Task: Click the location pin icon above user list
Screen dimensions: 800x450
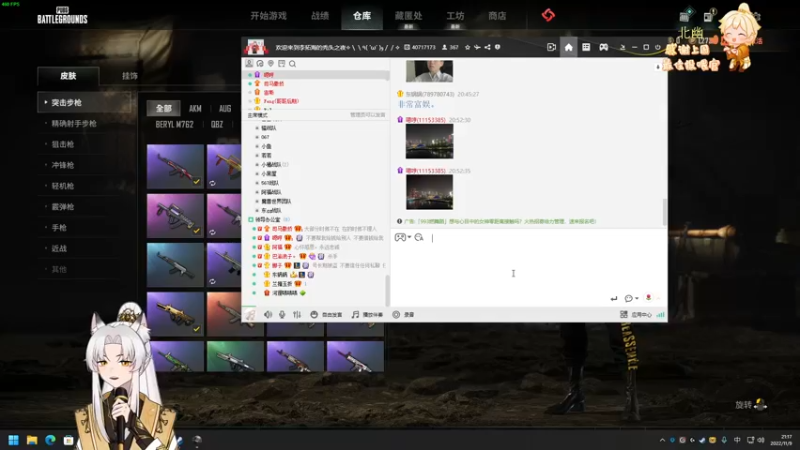Action: coord(271,63)
